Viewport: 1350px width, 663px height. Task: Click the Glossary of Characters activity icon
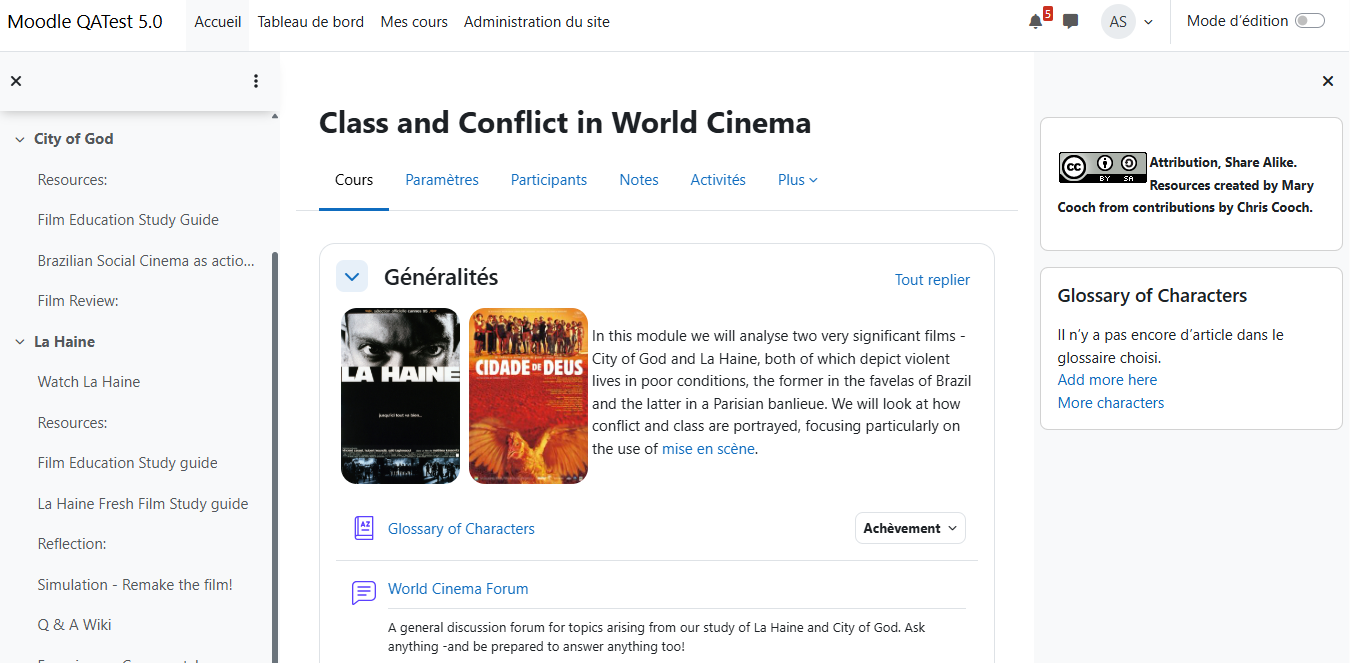(364, 528)
